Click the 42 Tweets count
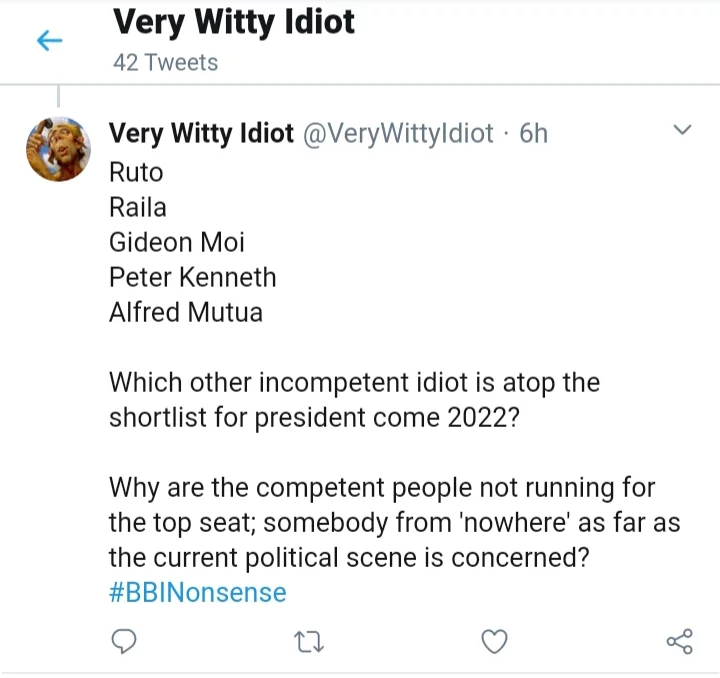The height and width of the screenshot is (678, 720). (x=165, y=62)
